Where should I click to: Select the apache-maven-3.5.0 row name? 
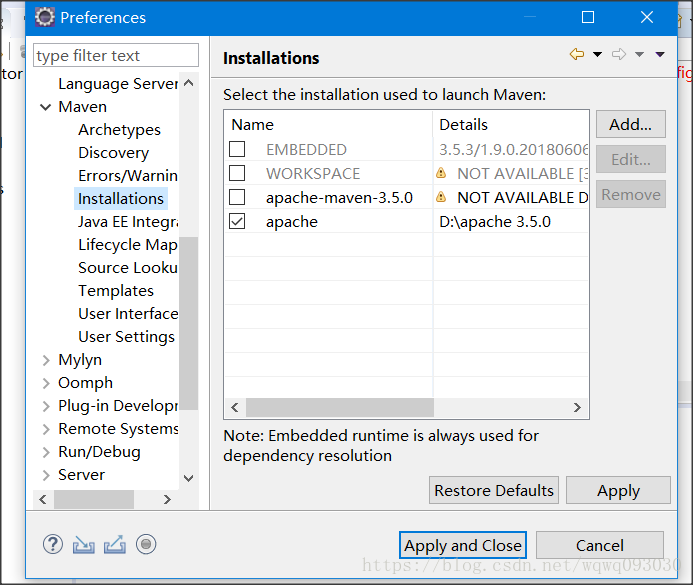(x=339, y=198)
